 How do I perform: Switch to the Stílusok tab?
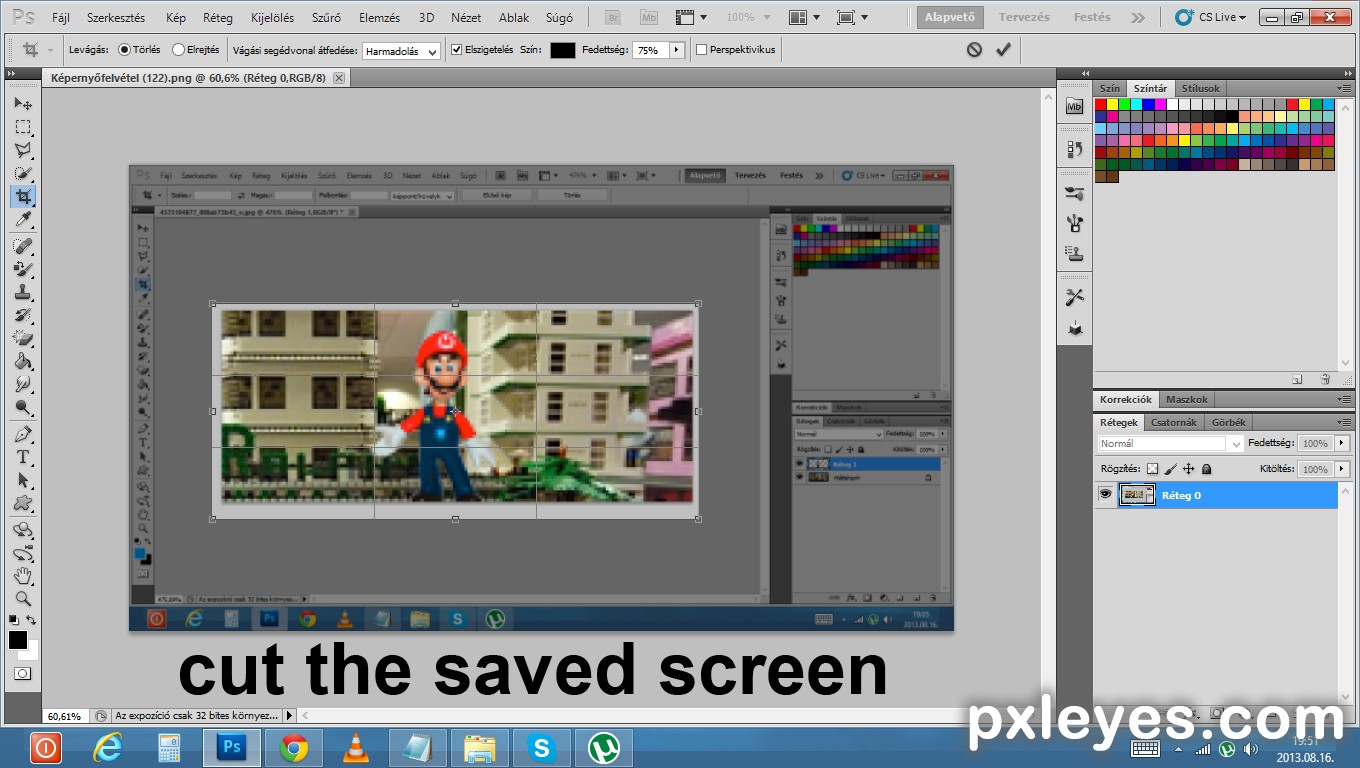[1200, 88]
